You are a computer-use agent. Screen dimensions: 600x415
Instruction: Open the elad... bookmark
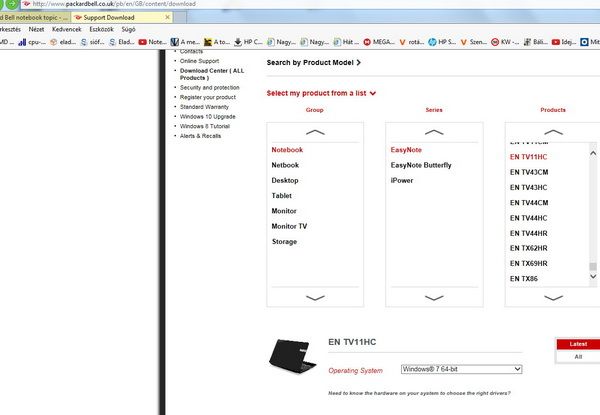click(x=63, y=42)
